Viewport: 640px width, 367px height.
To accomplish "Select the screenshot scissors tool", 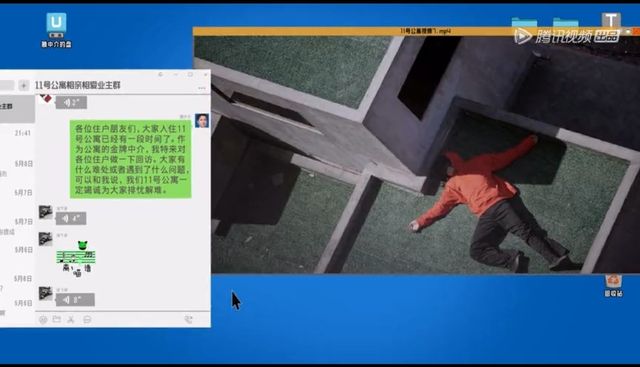I will click(71, 320).
